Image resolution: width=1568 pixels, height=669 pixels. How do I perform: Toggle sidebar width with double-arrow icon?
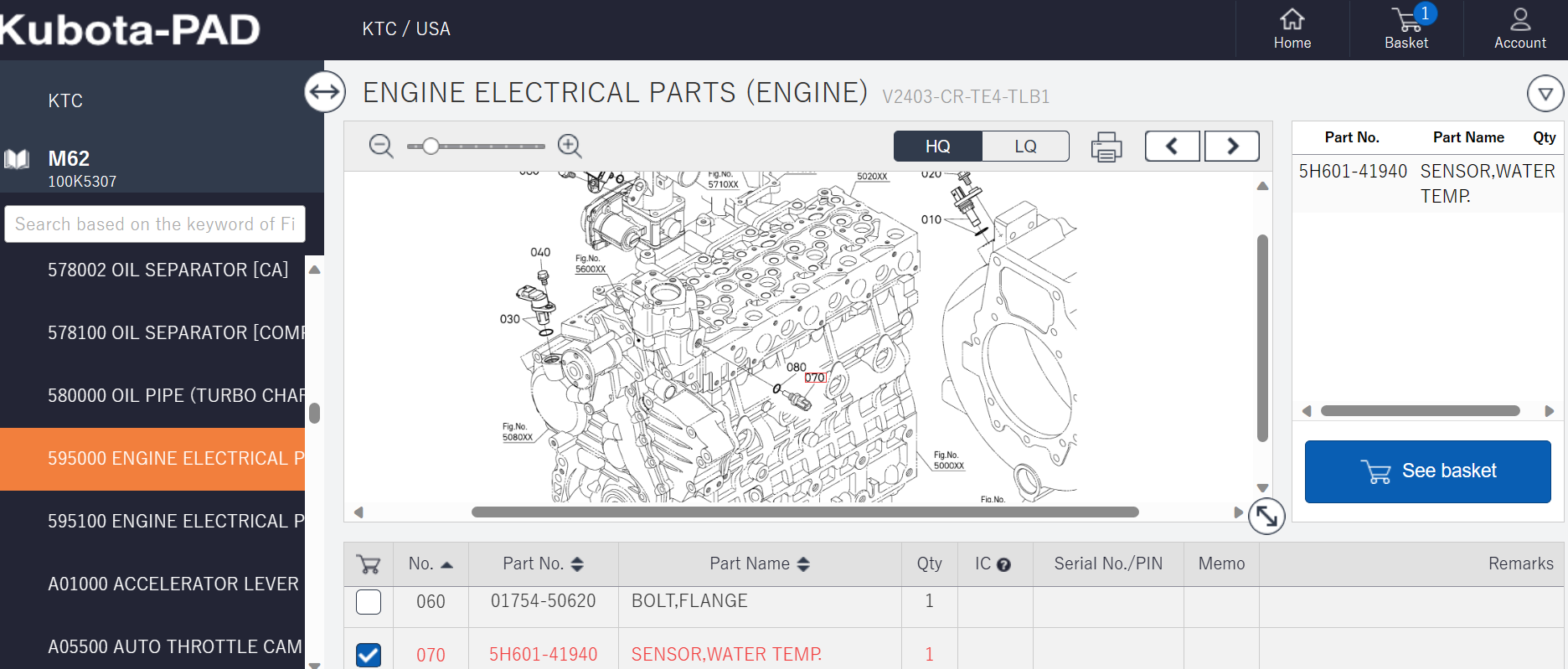click(x=325, y=92)
